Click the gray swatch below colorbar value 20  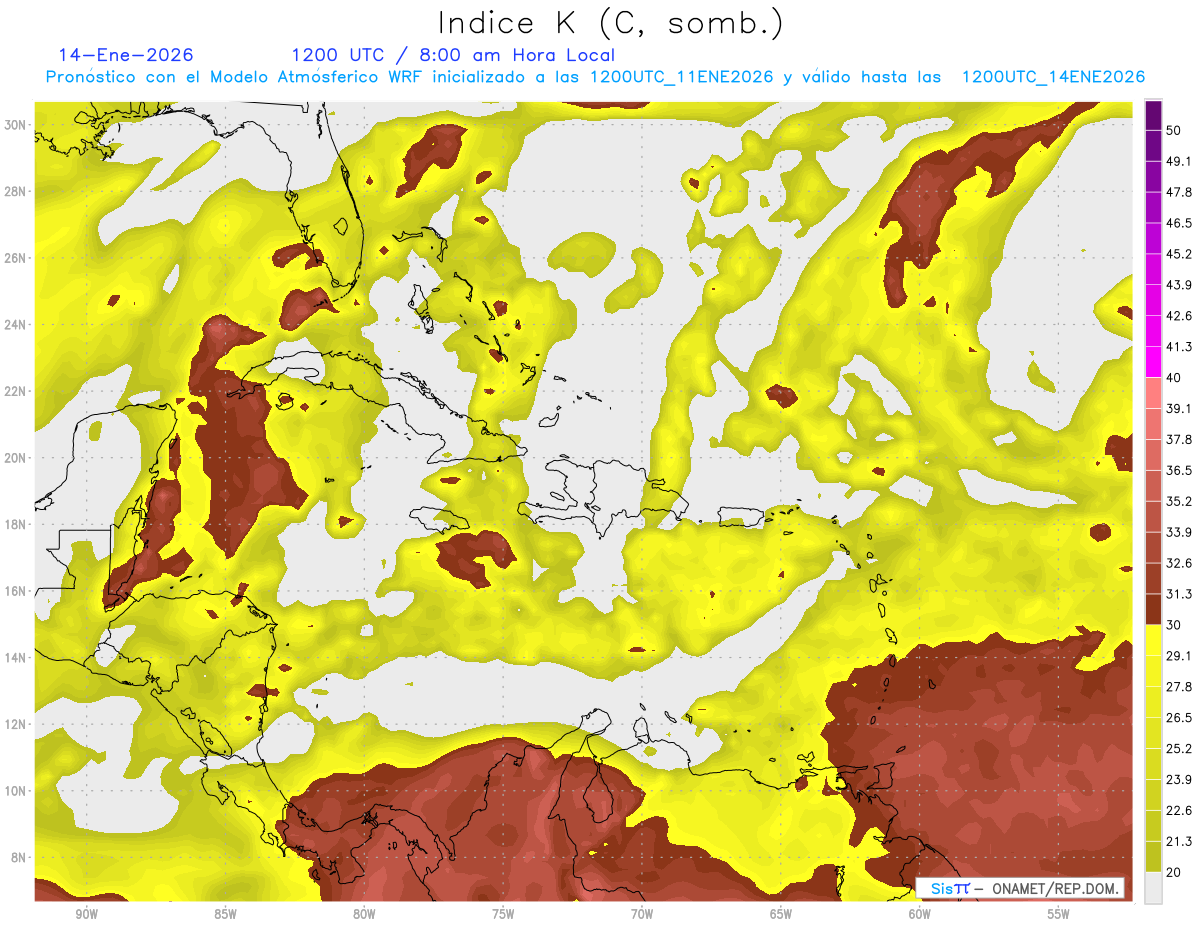(x=1153, y=888)
